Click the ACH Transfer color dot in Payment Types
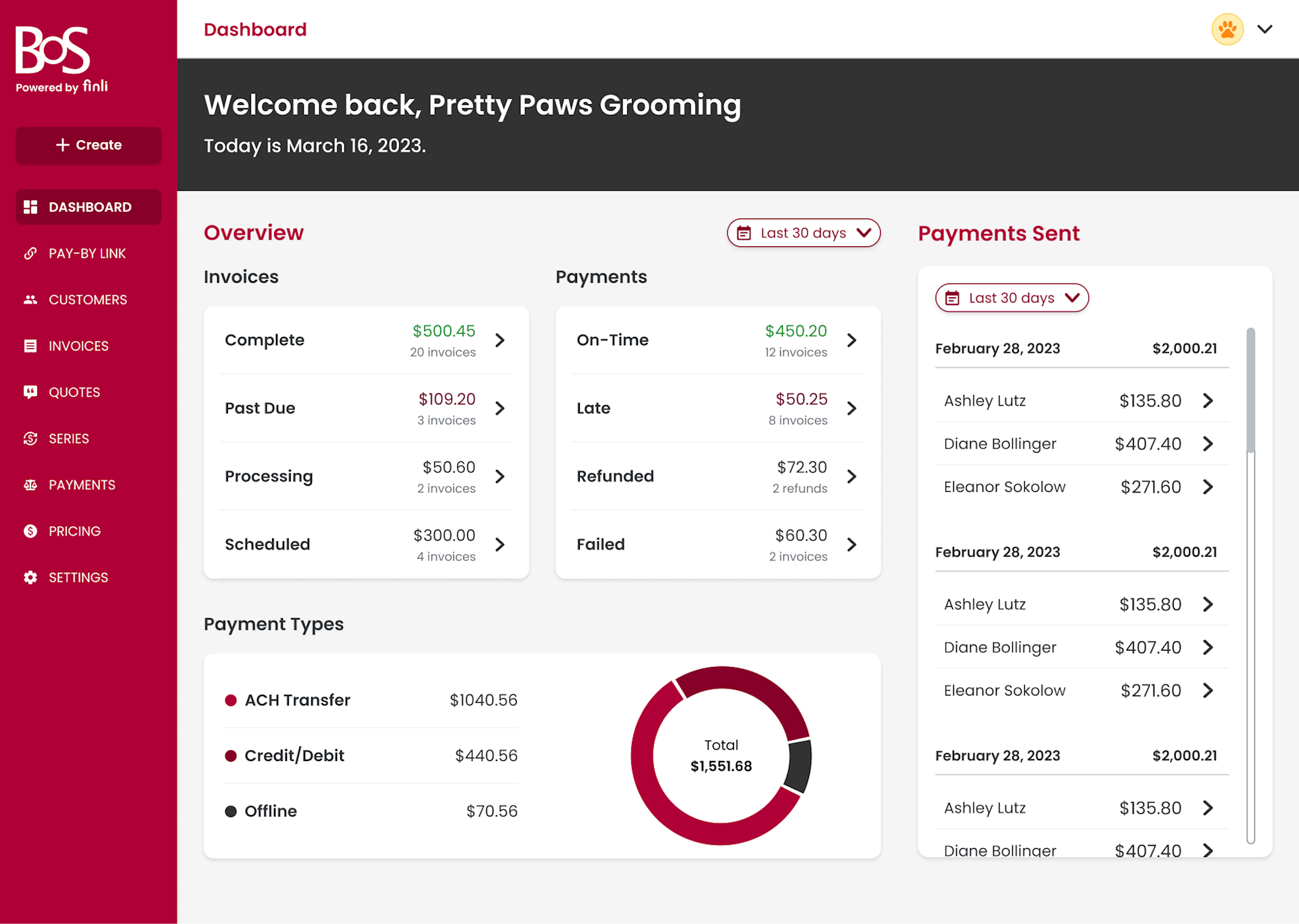 [x=231, y=700]
